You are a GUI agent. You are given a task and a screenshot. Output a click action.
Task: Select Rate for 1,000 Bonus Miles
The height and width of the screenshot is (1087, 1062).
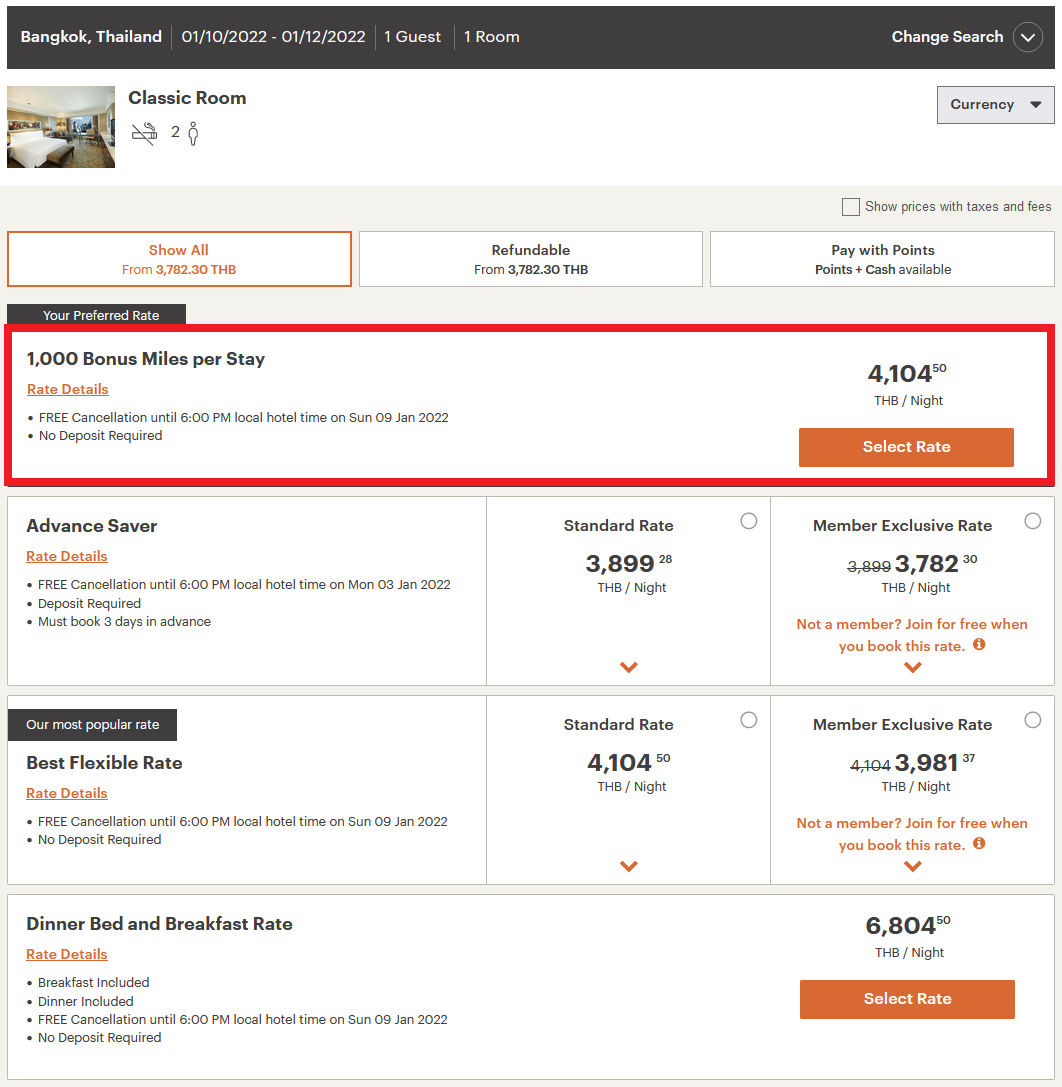point(906,447)
